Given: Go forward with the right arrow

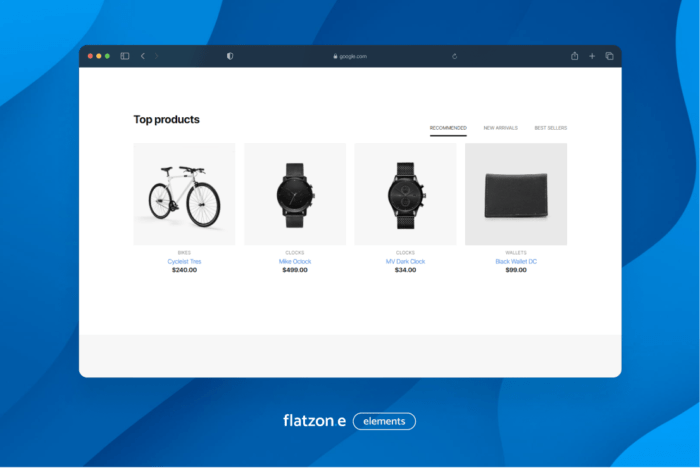Looking at the screenshot, I should (157, 56).
